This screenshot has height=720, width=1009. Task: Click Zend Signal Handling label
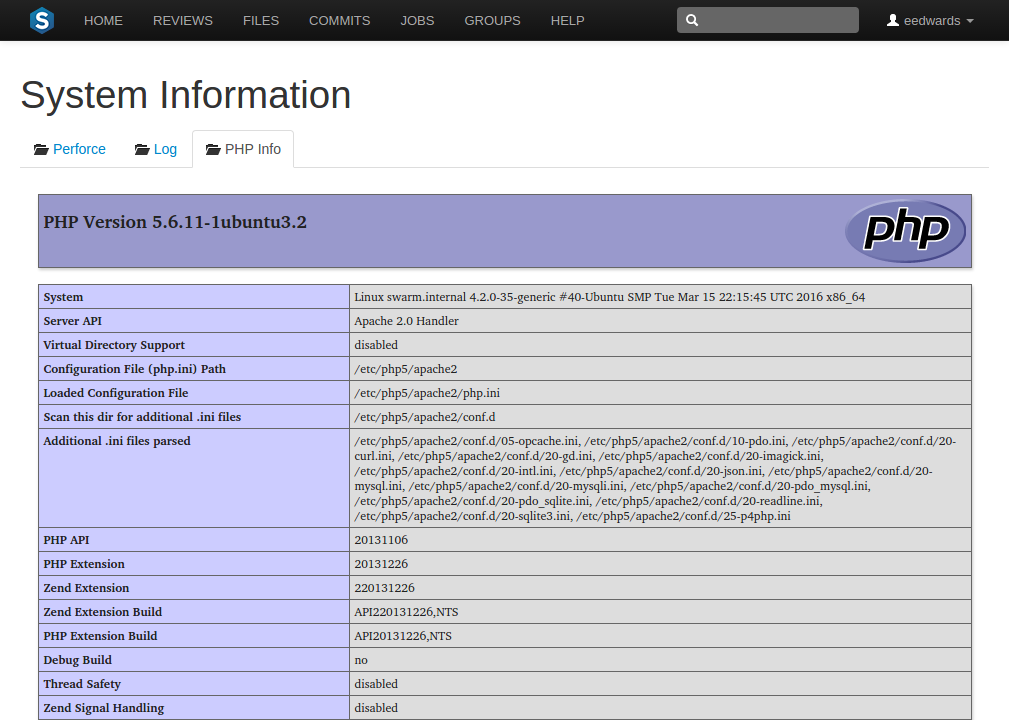point(104,708)
